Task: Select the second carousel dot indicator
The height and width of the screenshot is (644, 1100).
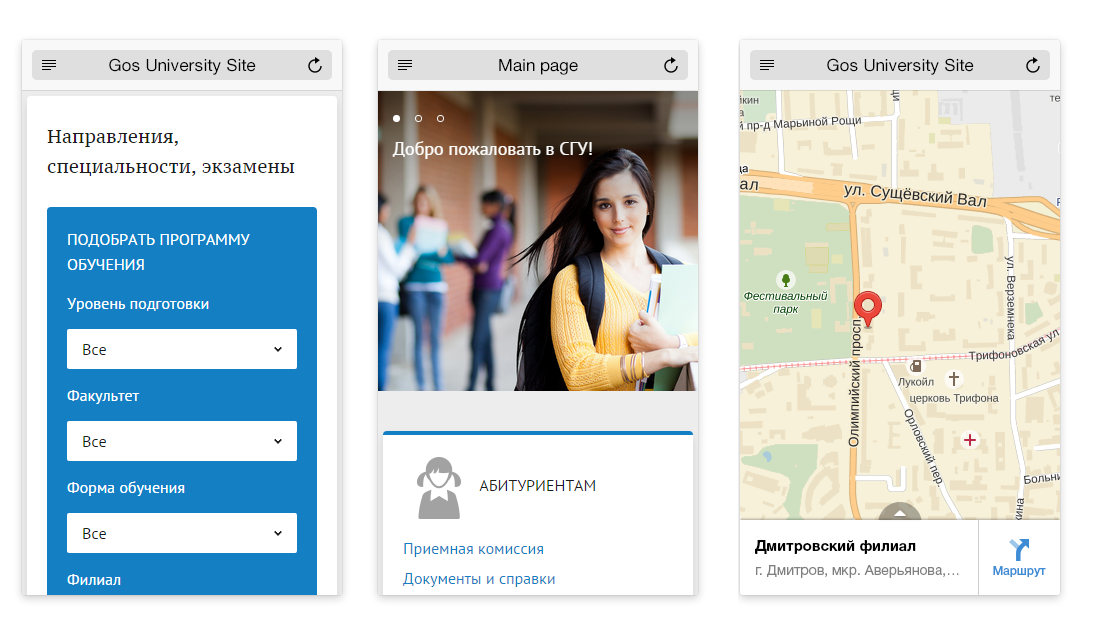Action: click(418, 119)
